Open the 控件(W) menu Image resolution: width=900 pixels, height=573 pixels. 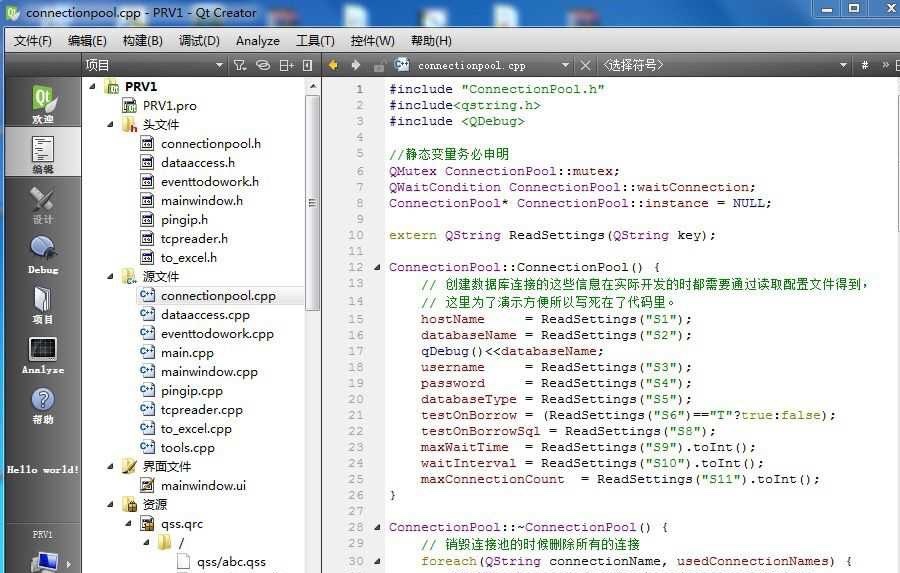coord(373,41)
